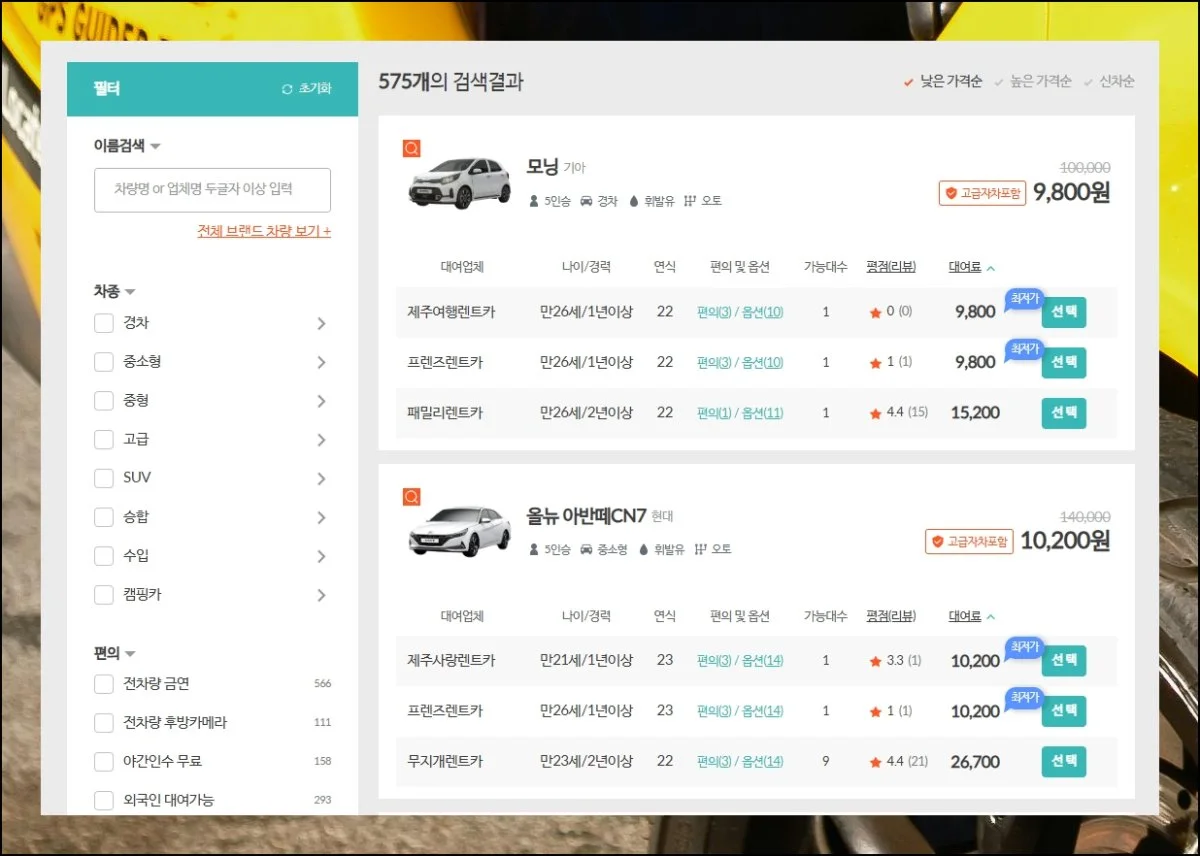Expand the 중형 category chevron
Image resolution: width=1200 pixels, height=856 pixels.
(321, 400)
